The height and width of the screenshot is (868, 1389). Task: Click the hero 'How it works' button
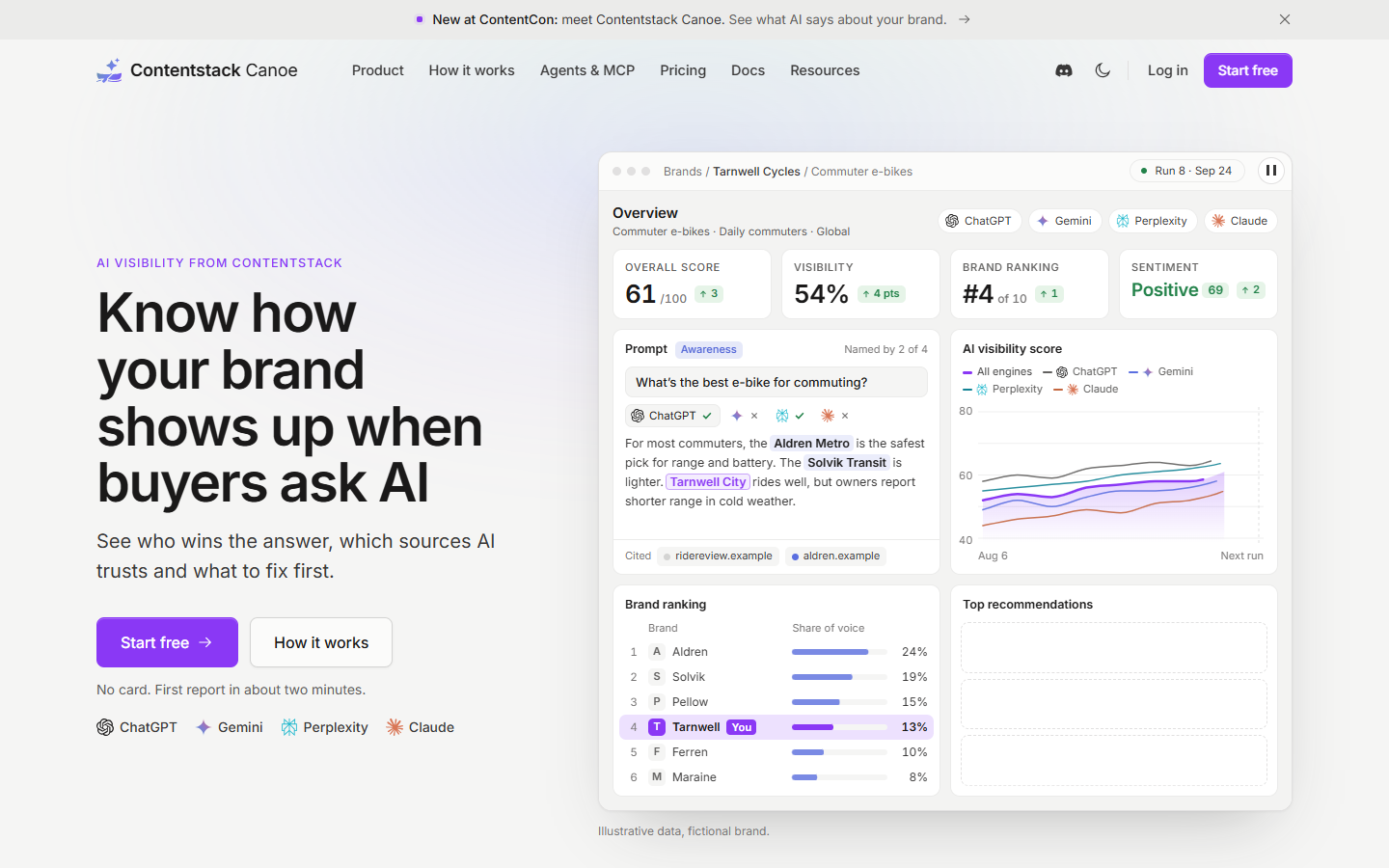[x=321, y=642]
